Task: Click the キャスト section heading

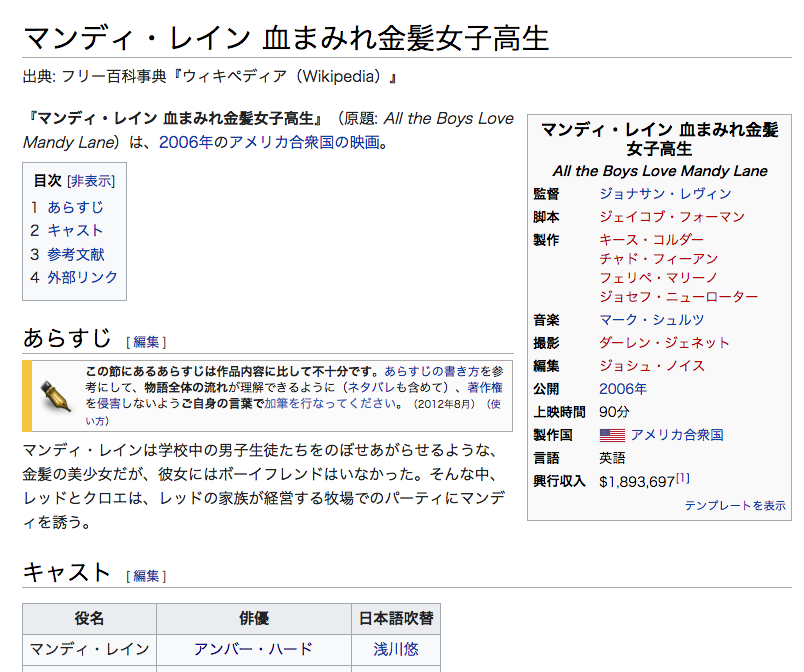Action: 67,573
